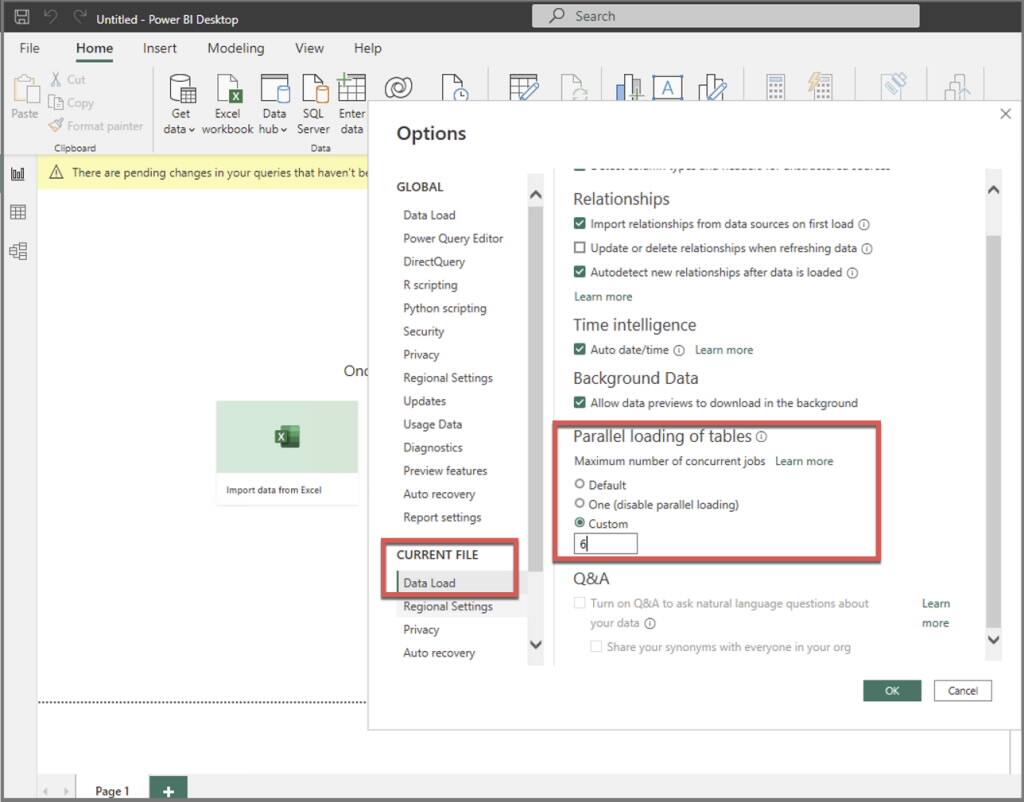This screenshot has width=1024, height=802.
Task: Click the Enter data icon
Action: click(352, 97)
